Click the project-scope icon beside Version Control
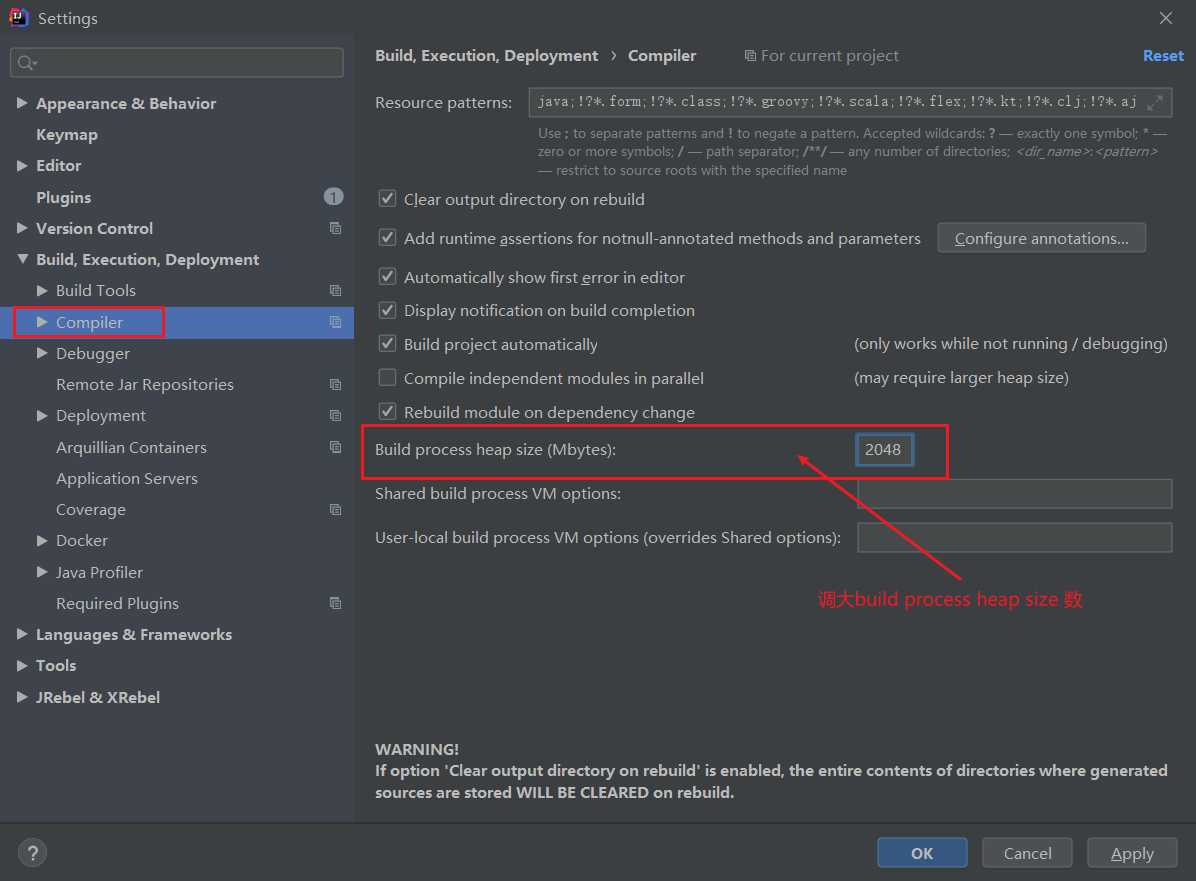The width and height of the screenshot is (1196, 881). (x=335, y=228)
